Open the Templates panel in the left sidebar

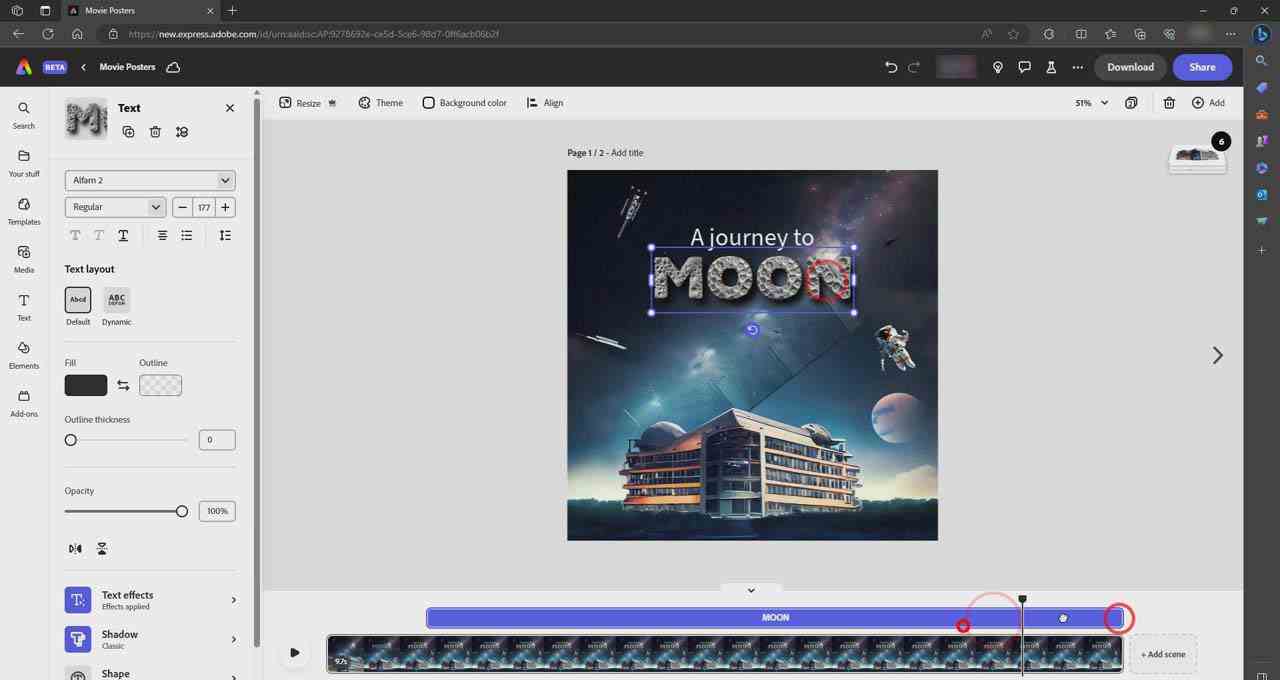[23, 212]
